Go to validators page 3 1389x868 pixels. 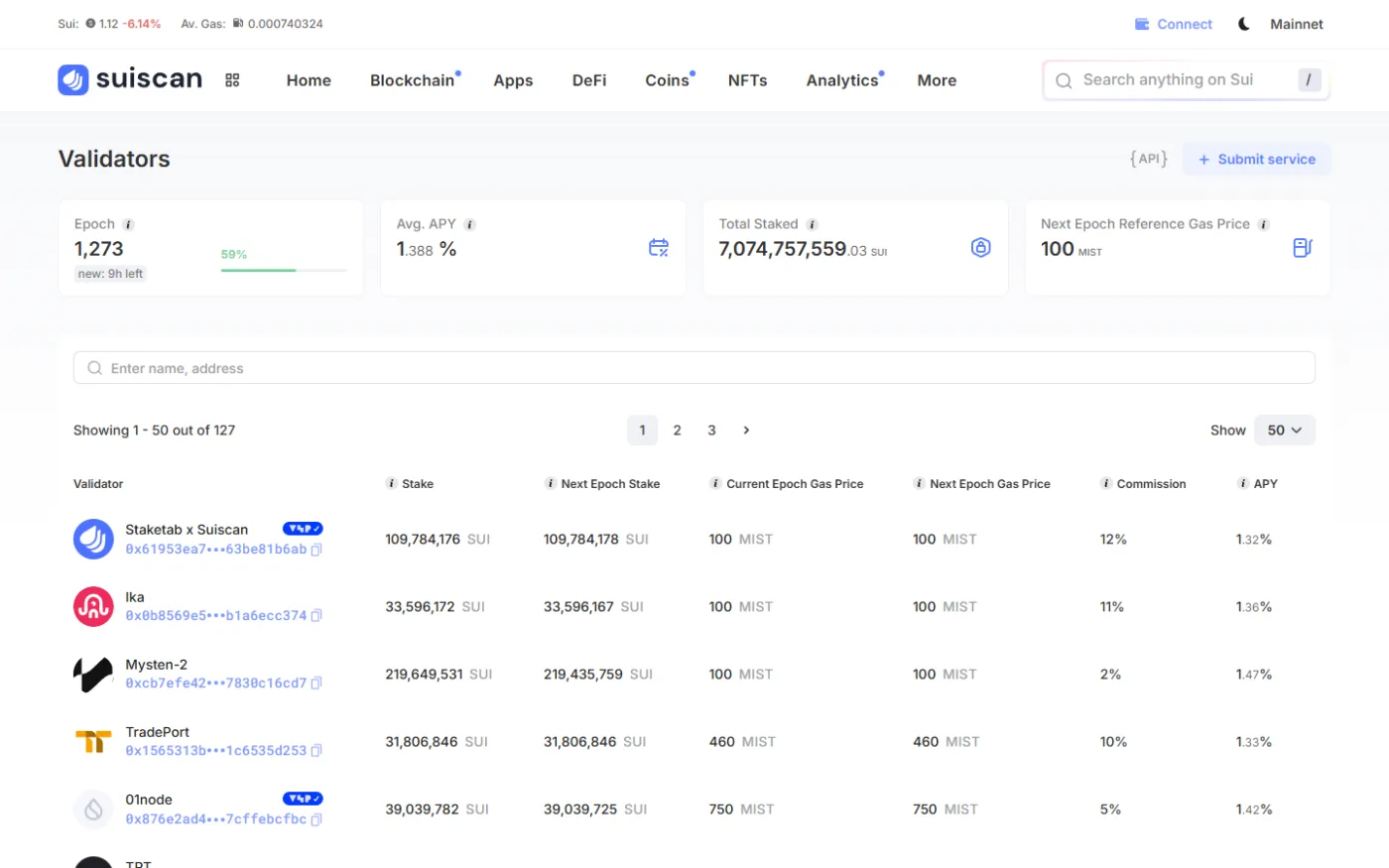(x=711, y=431)
